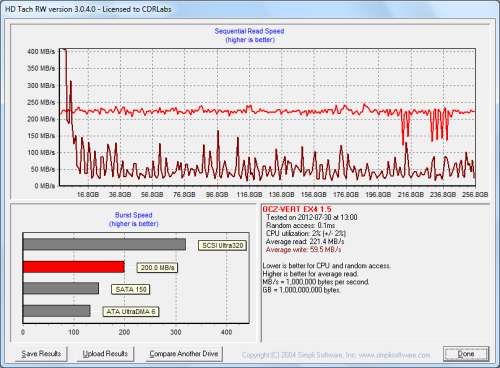500x368 pixels.
Task: Click the Done button
Action: click(x=466, y=354)
